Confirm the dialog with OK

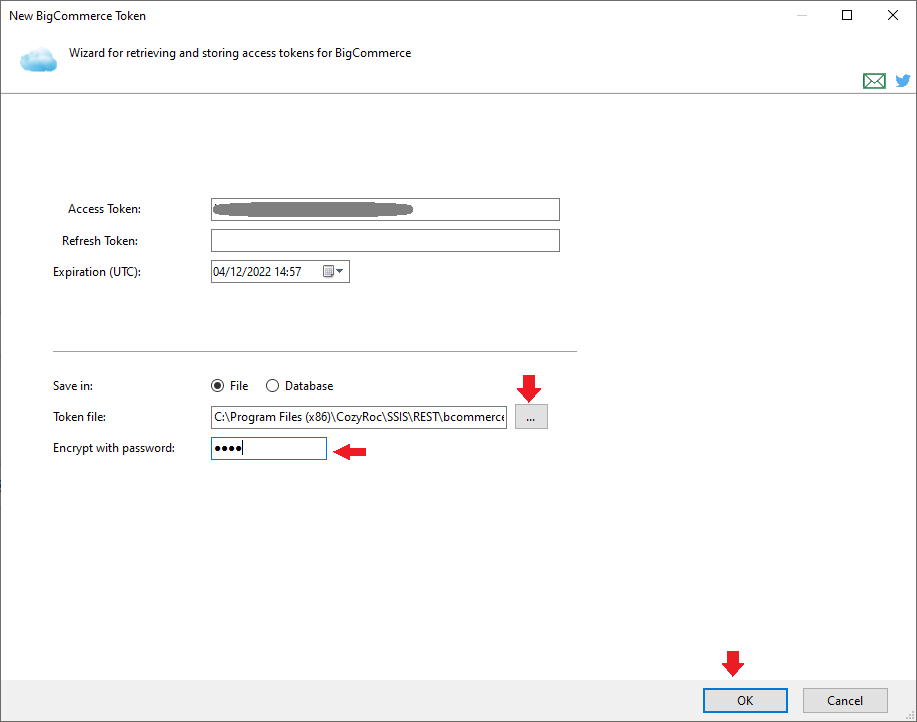point(745,700)
